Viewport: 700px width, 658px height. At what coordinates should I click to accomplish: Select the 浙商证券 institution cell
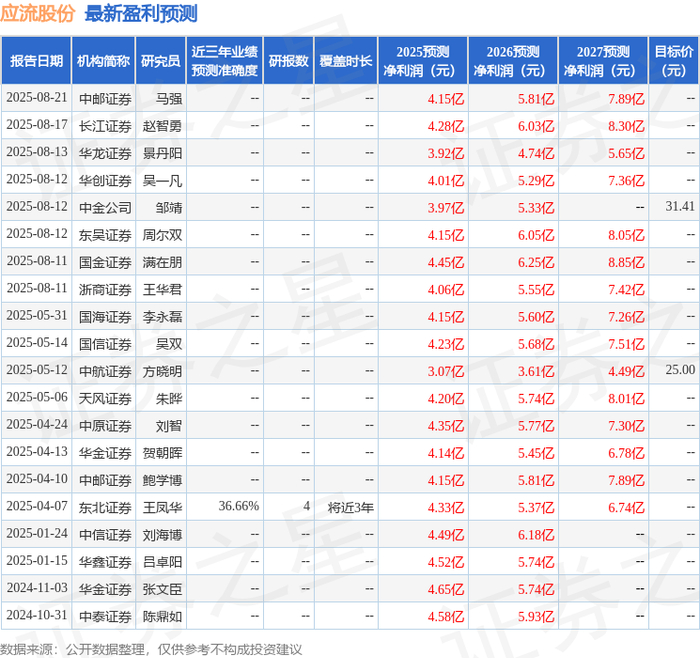[x=105, y=289]
